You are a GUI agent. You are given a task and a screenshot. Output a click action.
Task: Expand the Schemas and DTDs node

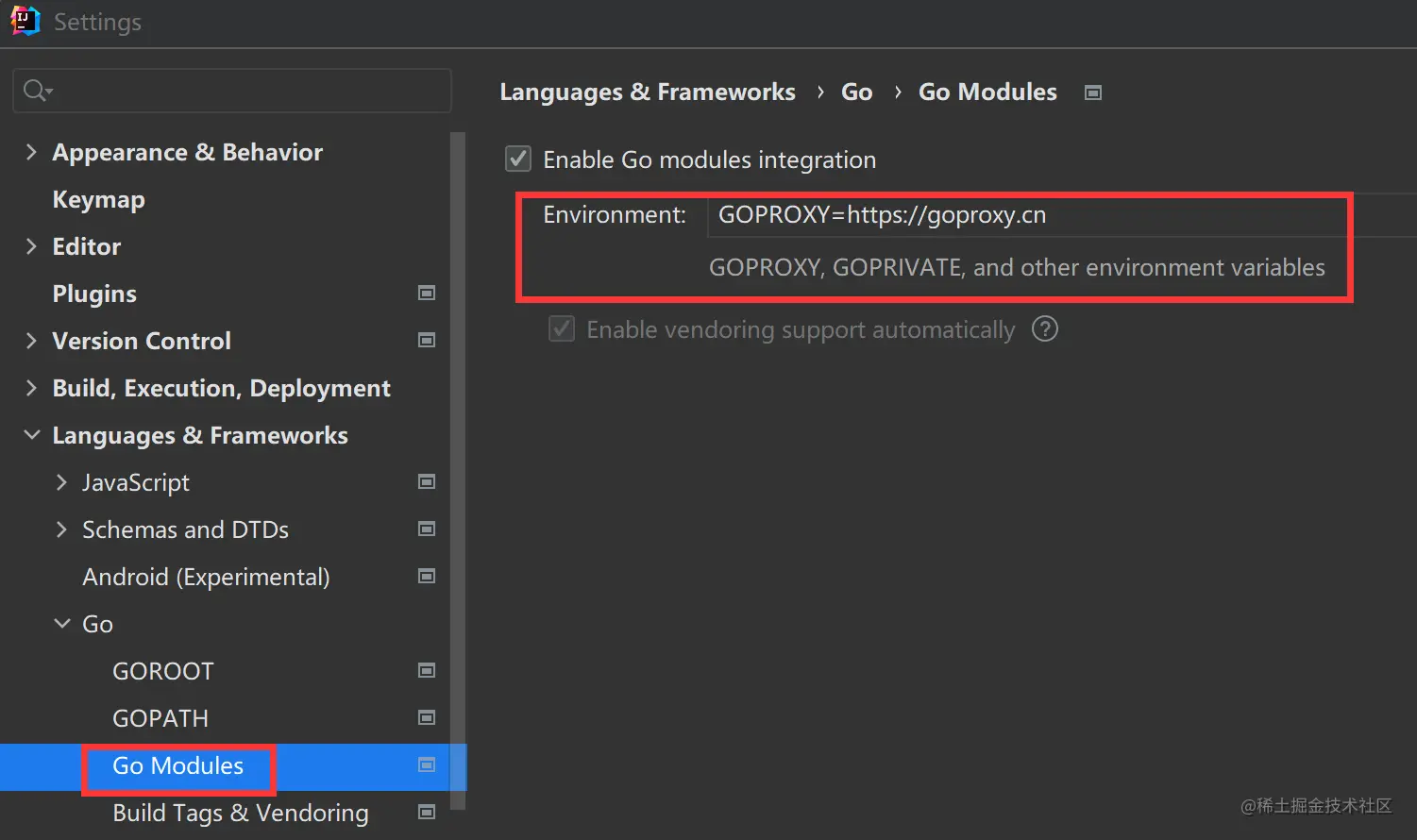[x=61, y=529]
